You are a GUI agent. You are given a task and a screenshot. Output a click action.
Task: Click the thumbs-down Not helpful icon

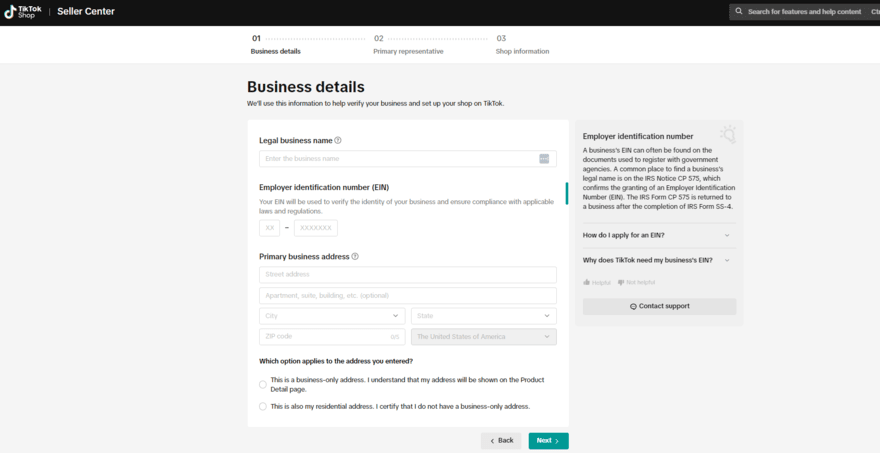tap(621, 282)
